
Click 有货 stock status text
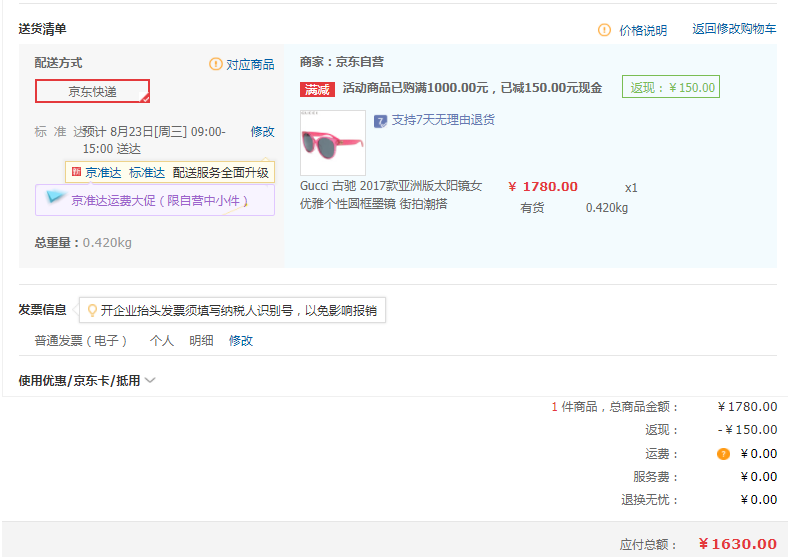(532, 208)
